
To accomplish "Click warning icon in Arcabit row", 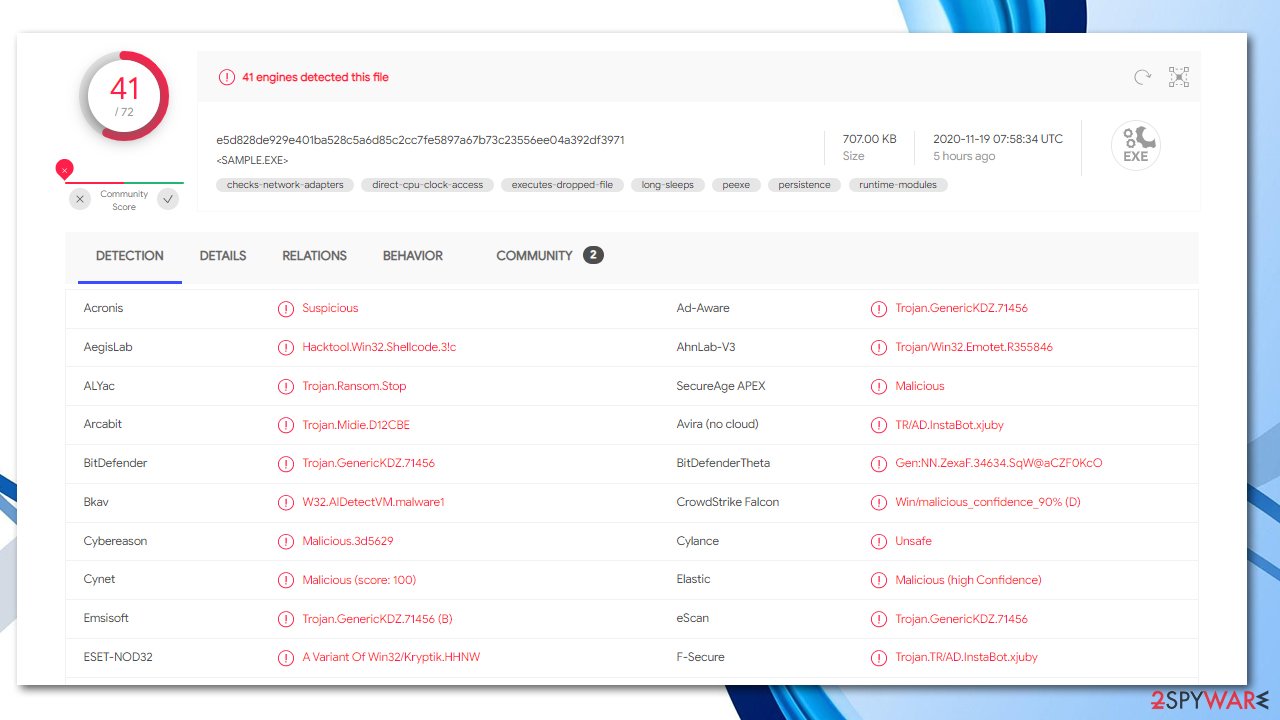I will pyautogui.click(x=286, y=425).
